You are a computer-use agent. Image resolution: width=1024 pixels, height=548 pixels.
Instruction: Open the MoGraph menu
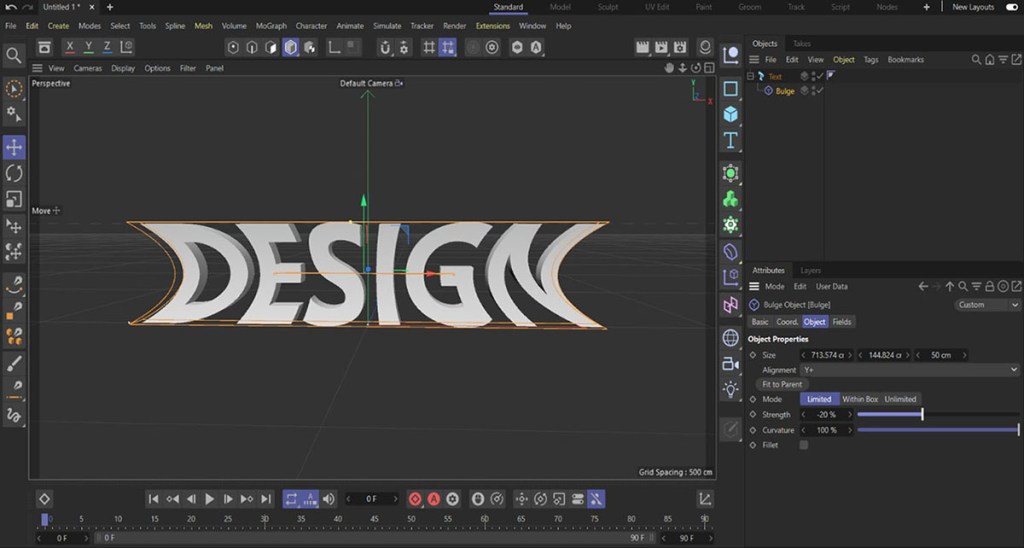tap(270, 26)
